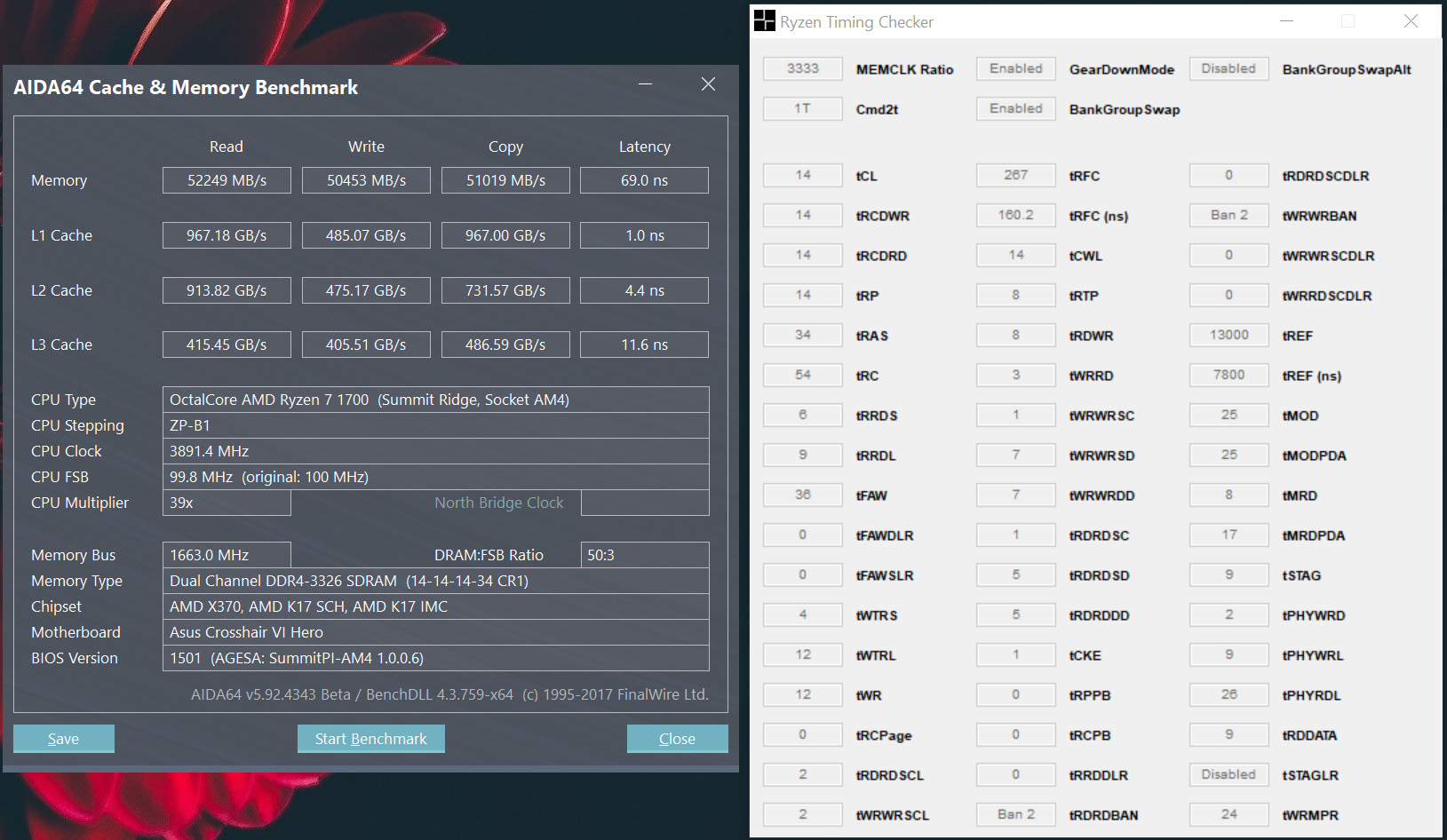Click the tMRDPDA value 17
This screenshot has height=840, width=1447.
click(1229, 535)
